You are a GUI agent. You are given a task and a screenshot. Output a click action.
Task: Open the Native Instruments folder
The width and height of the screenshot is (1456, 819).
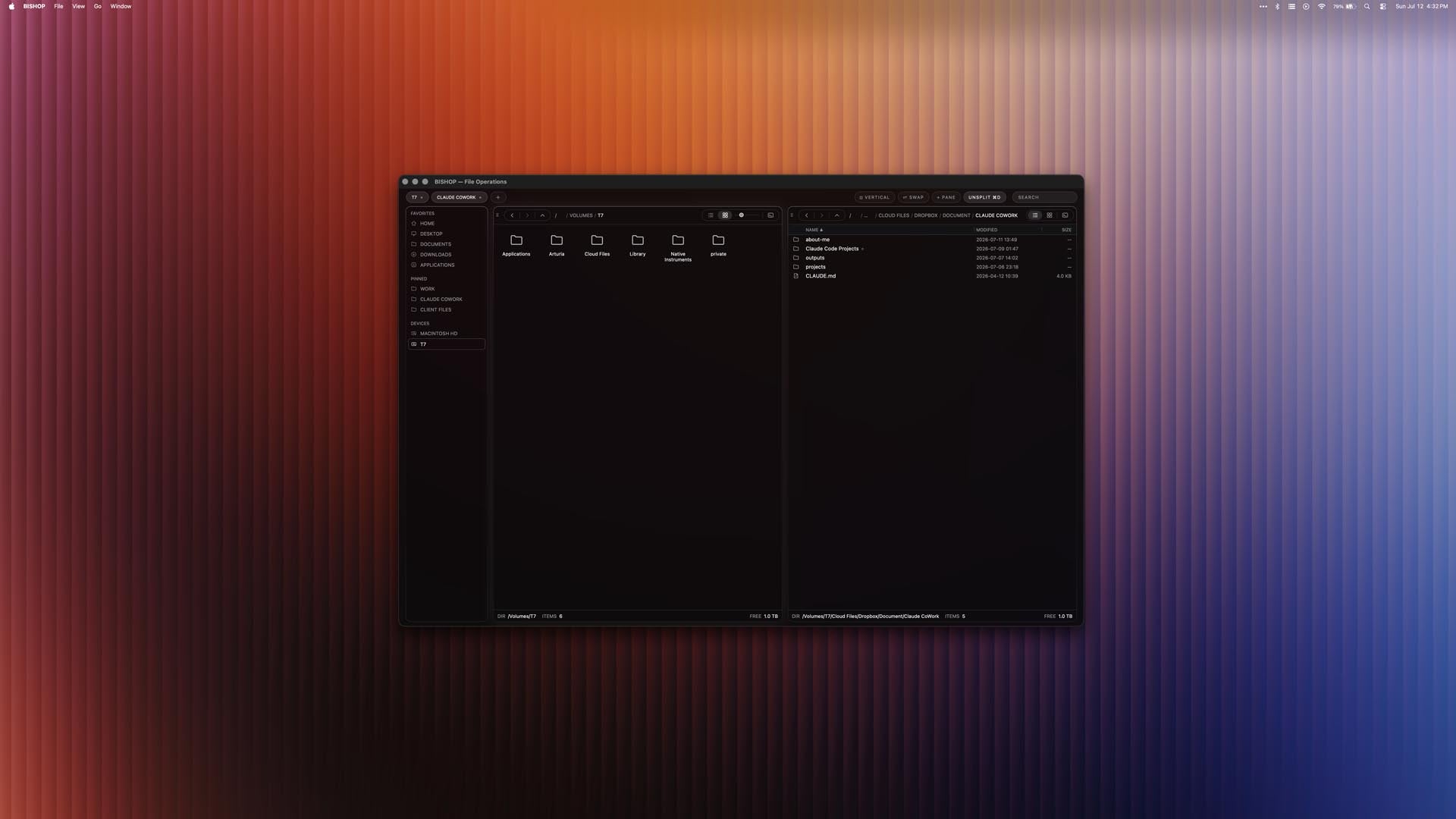[678, 247]
